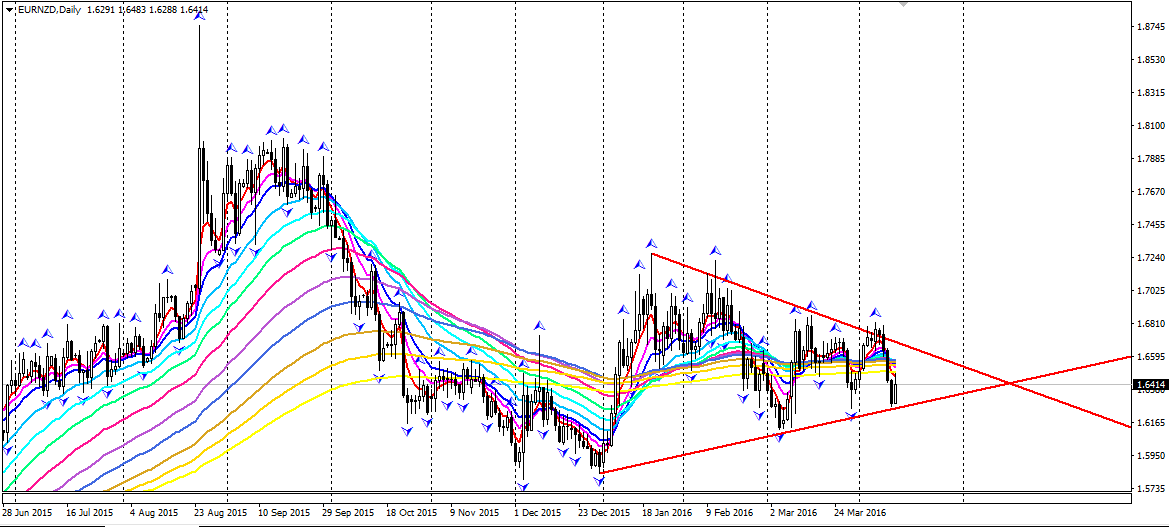Click the 24 Mar 2016 date label
Screen dimensions: 1169x527
point(860,514)
